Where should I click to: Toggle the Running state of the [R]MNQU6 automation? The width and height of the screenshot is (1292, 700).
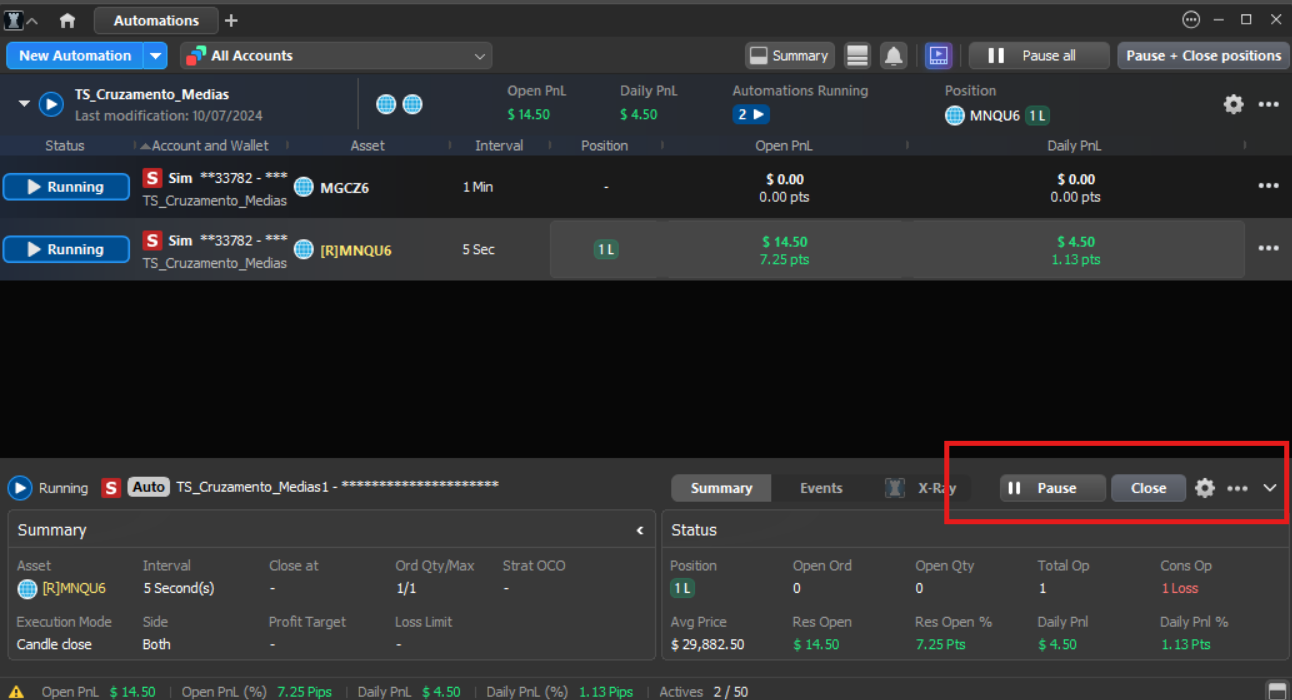pos(66,249)
